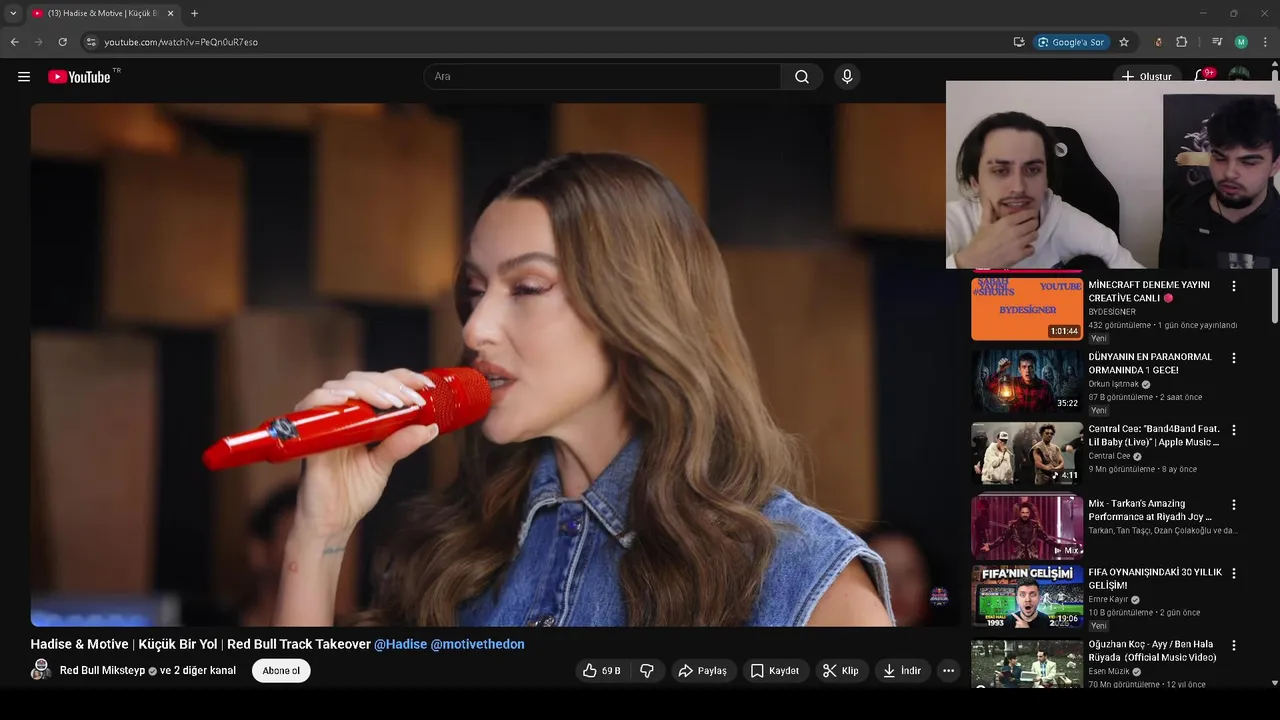This screenshot has width=1280, height=720.
Task: Open the YouTube hamburger guide menu
Action: click(24, 77)
